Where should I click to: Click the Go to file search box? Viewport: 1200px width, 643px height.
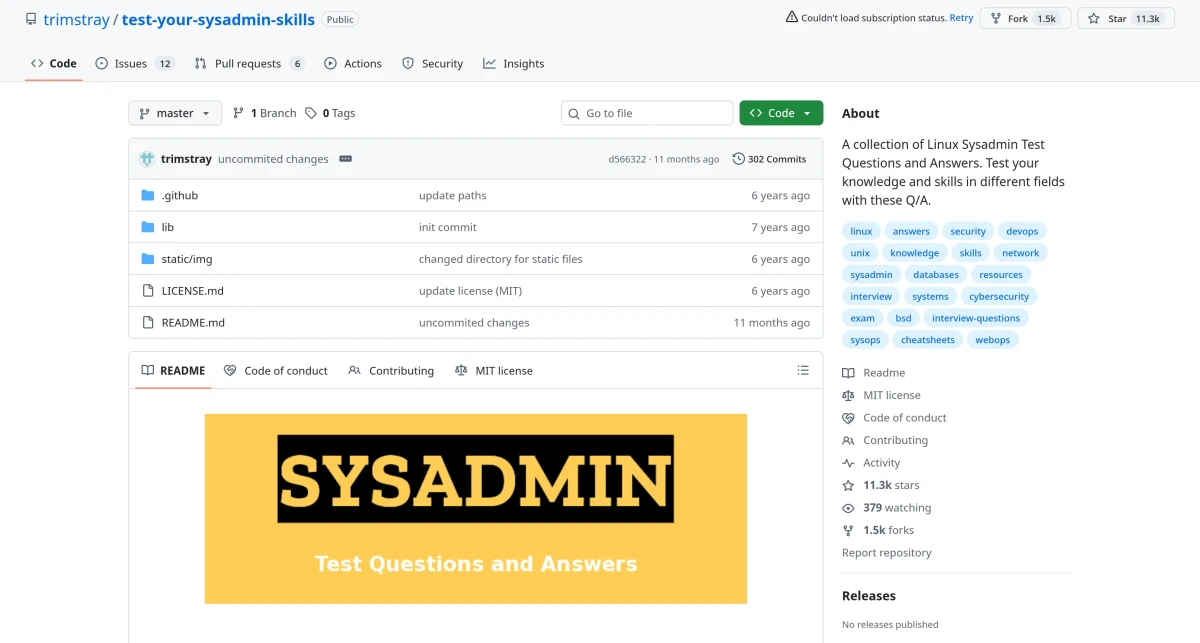click(646, 113)
